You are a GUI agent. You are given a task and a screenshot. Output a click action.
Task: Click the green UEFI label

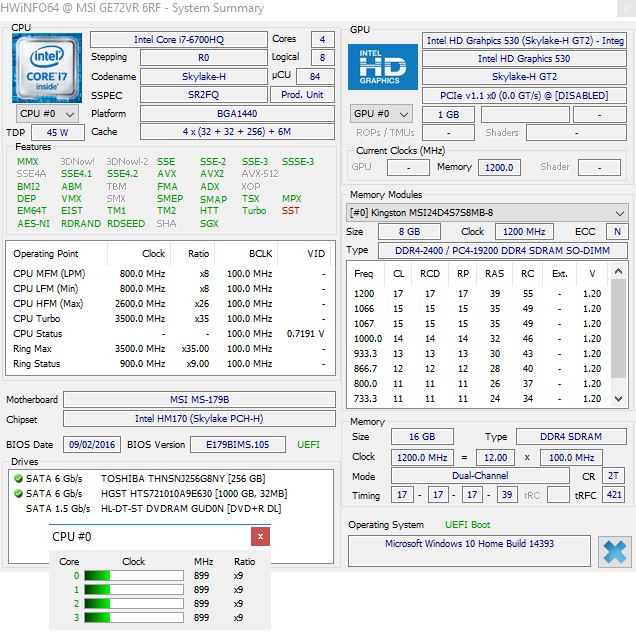[308, 445]
